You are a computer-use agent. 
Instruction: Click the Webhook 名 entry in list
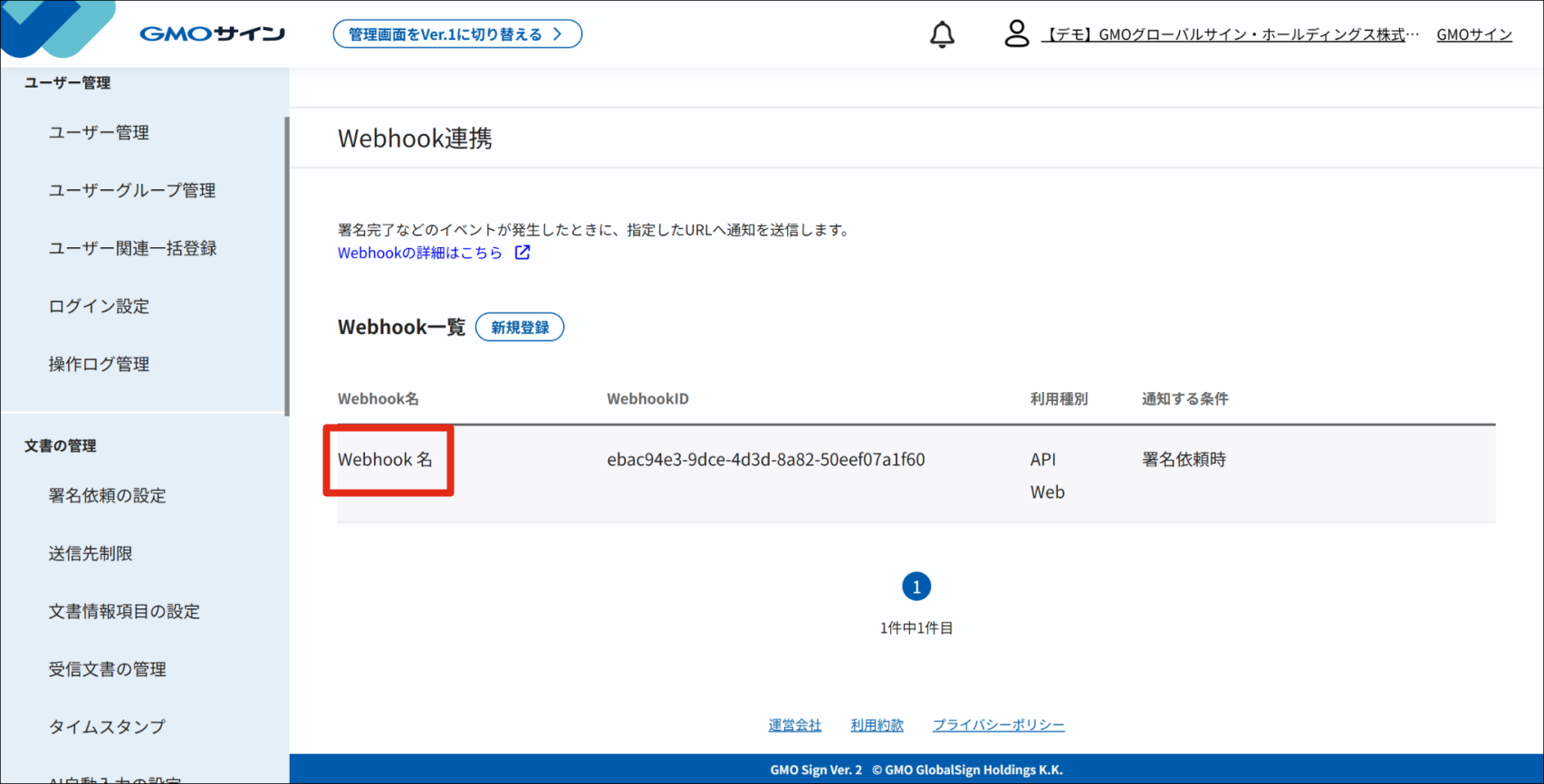385,460
